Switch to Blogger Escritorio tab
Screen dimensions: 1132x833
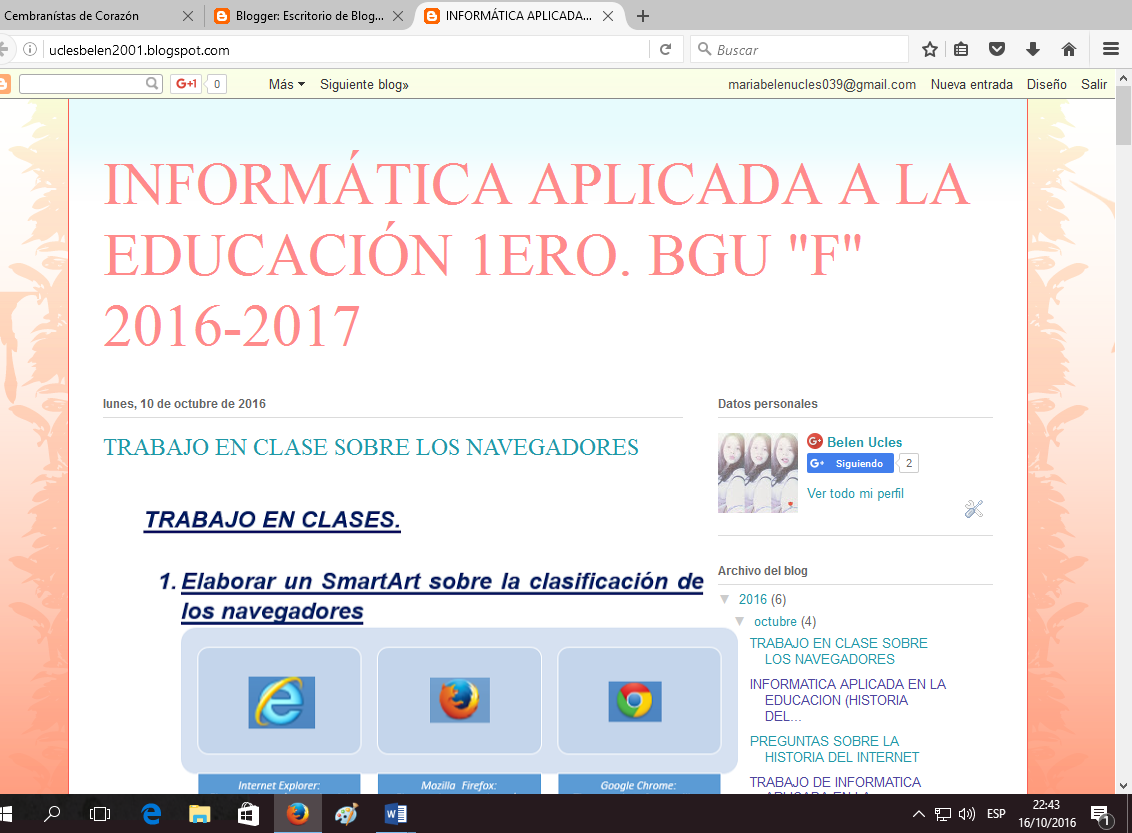tap(310, 16)
